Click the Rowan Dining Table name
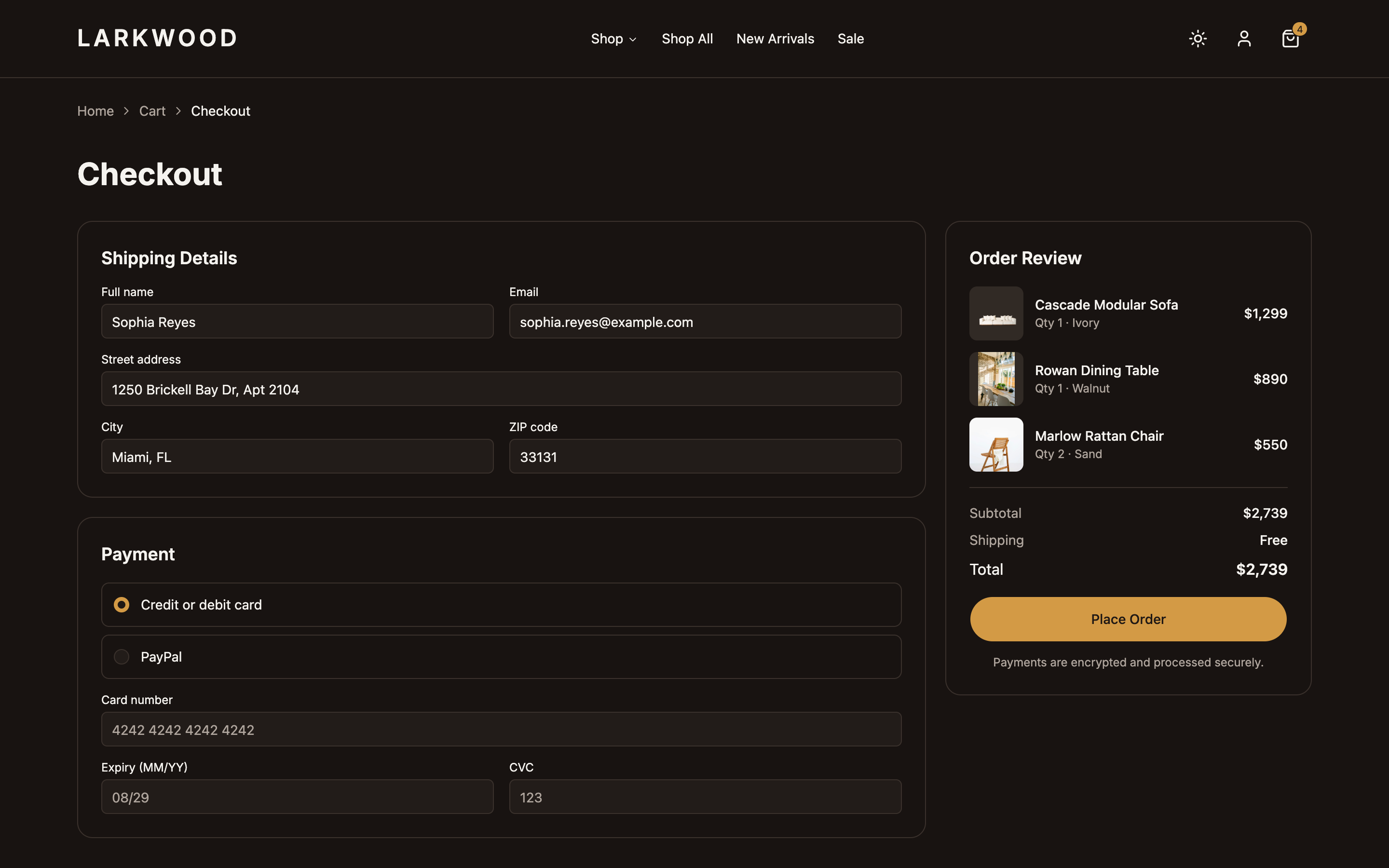1389x868 pixels. 1096,370
